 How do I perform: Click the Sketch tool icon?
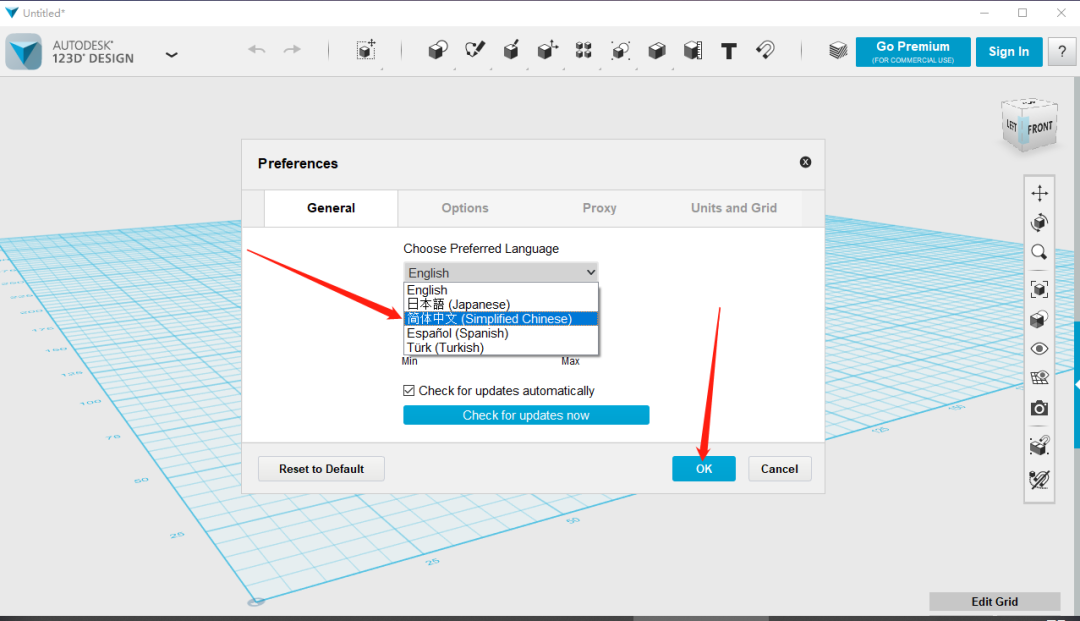tap(474, 51)
